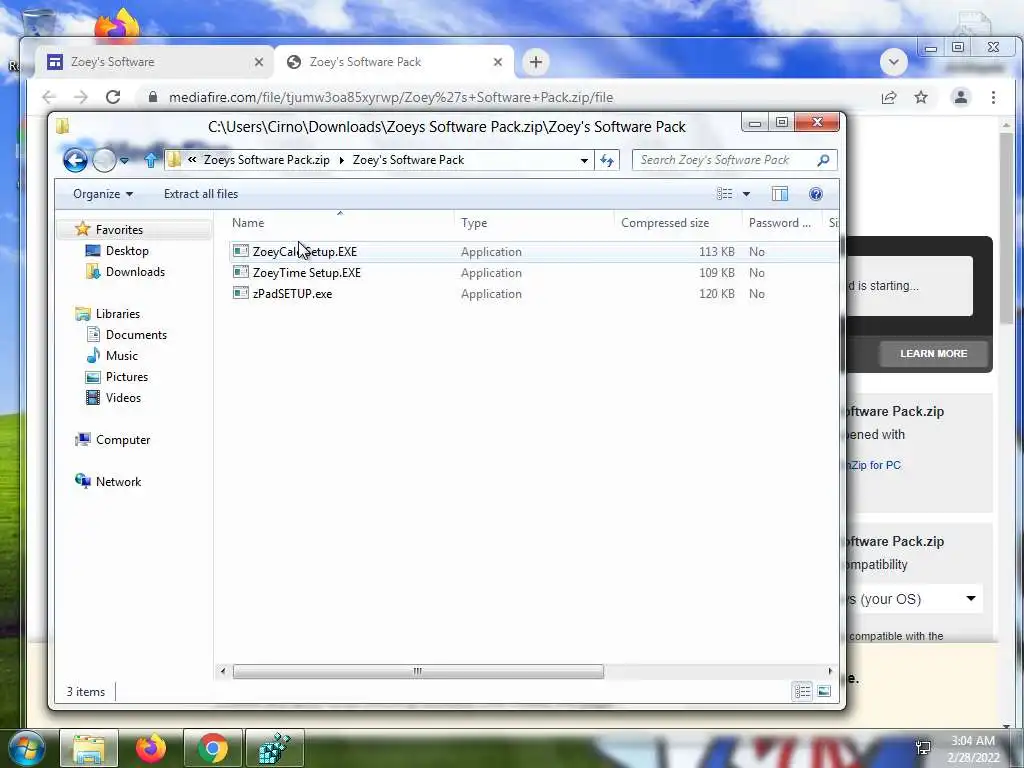Click Extract all files
Viewport: 1024px width, 768px height.
click(x=200, y=194)
